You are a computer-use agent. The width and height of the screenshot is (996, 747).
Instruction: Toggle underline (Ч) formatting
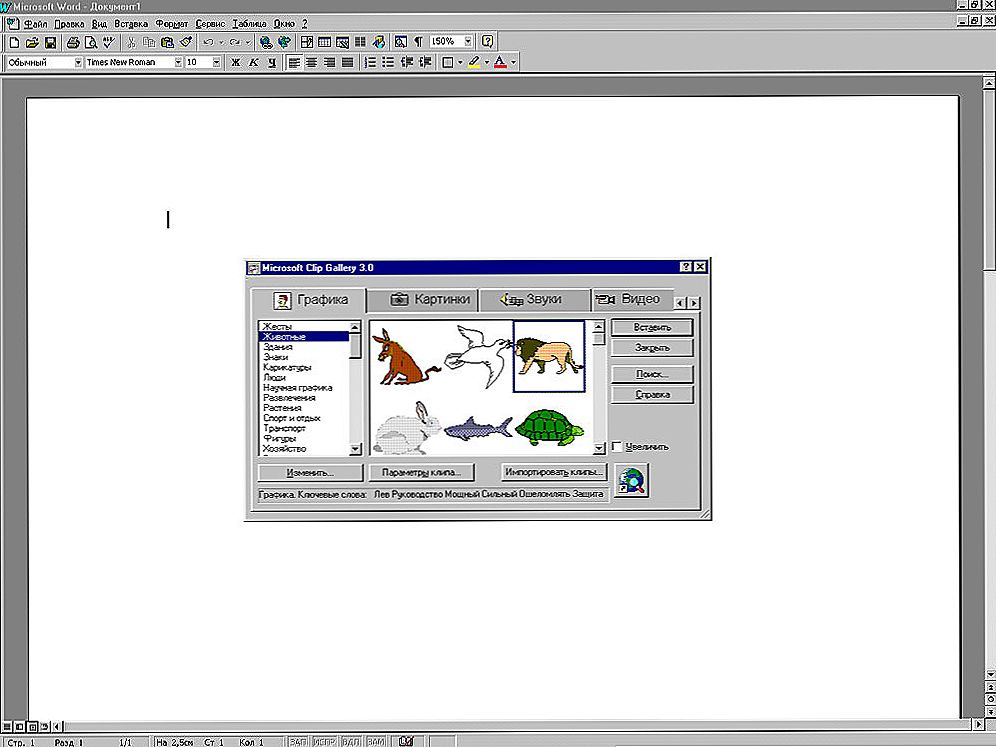coord(271,62)
